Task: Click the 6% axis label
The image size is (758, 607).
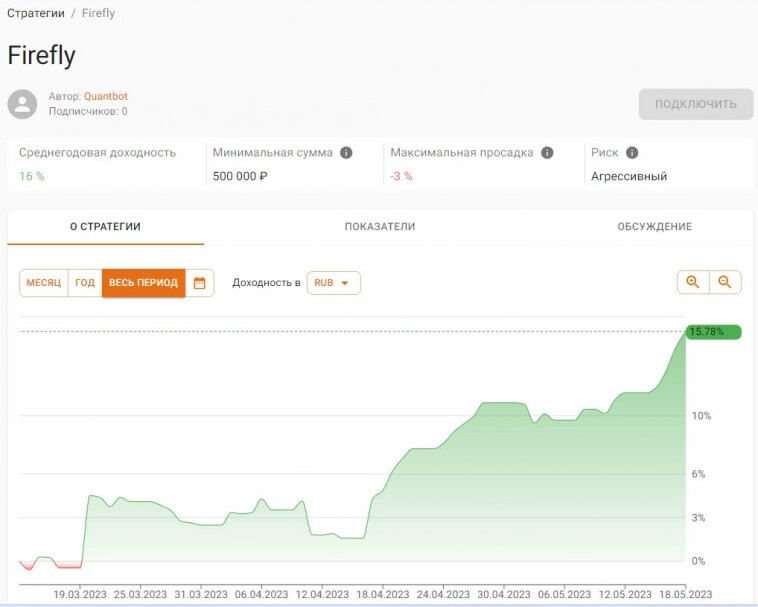Action: (698, 474)
